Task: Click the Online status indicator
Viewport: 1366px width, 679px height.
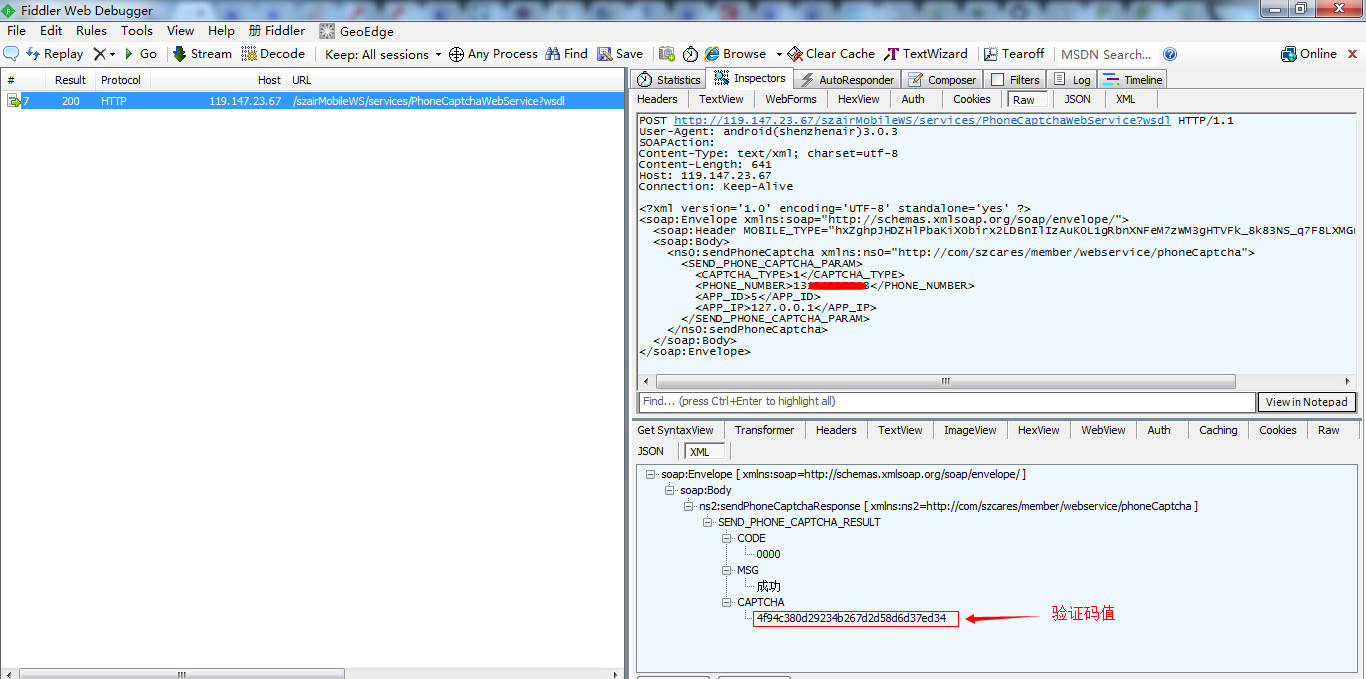Action: coord(1309,54)
